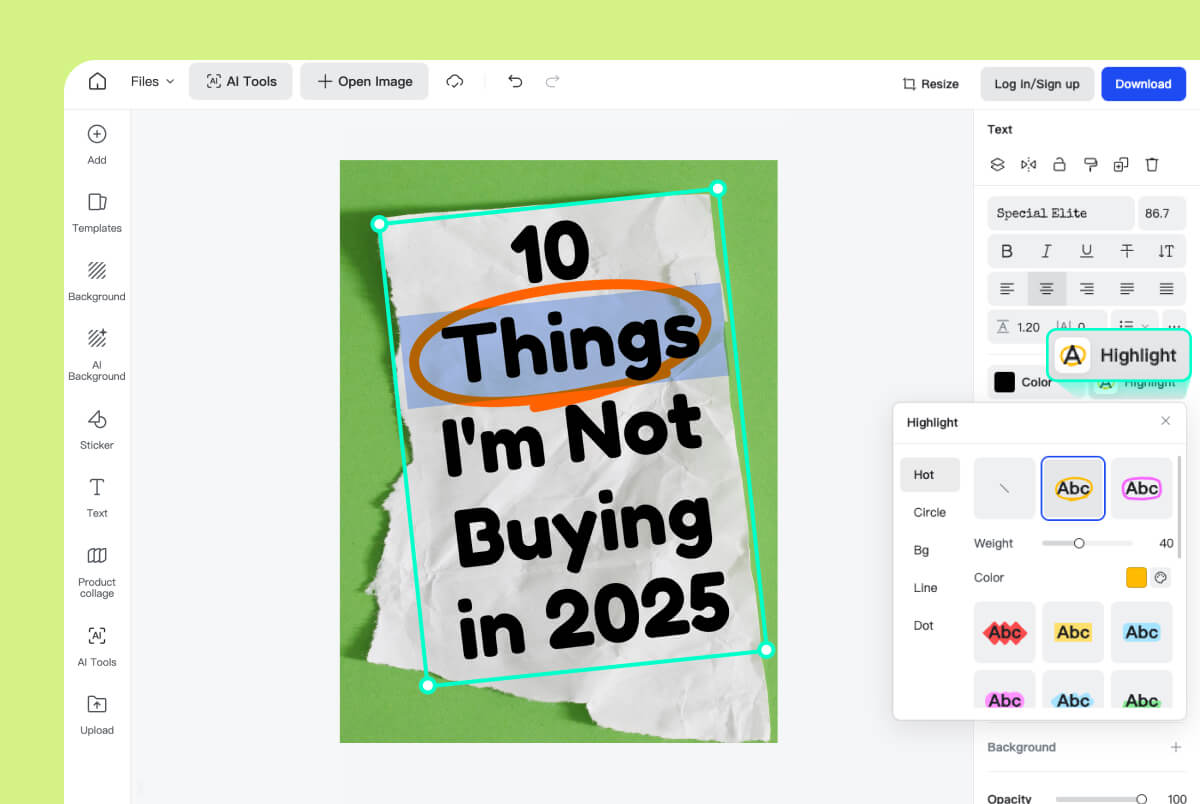
Task: Click the "Things" text on the canvas
Action: (571, 345)
